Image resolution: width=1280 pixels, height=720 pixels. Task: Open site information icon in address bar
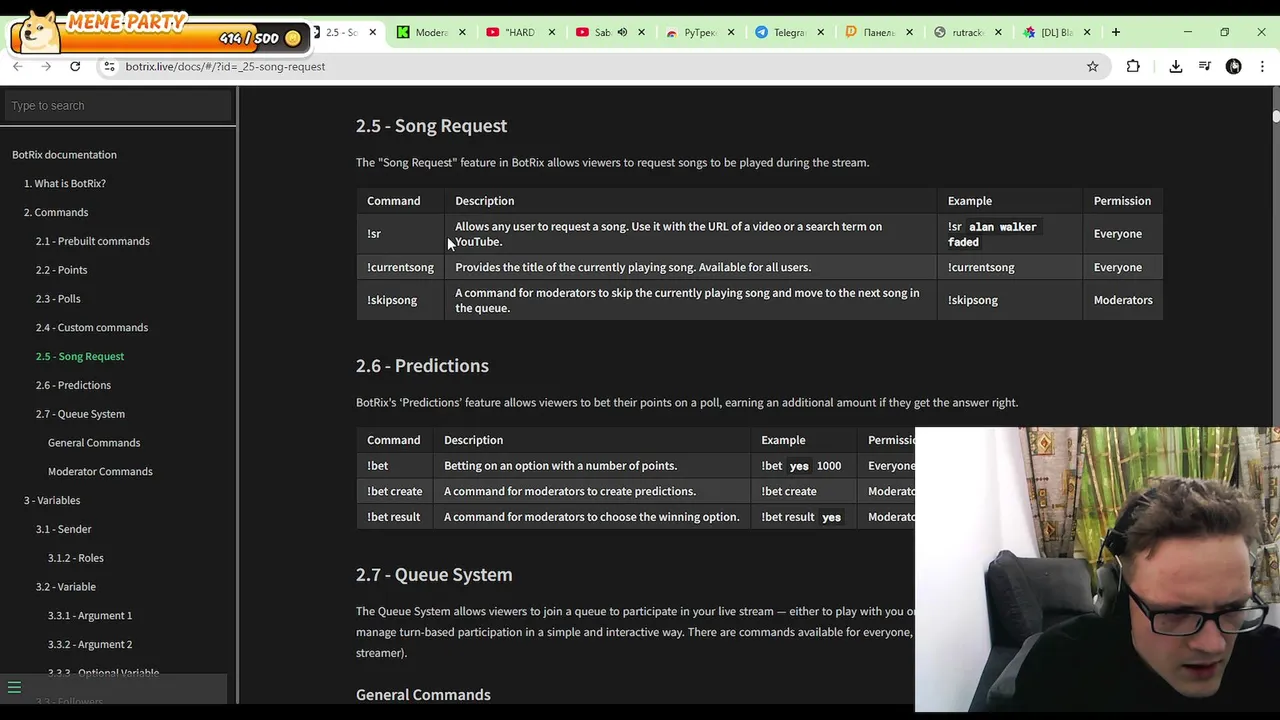coord(109,66)
